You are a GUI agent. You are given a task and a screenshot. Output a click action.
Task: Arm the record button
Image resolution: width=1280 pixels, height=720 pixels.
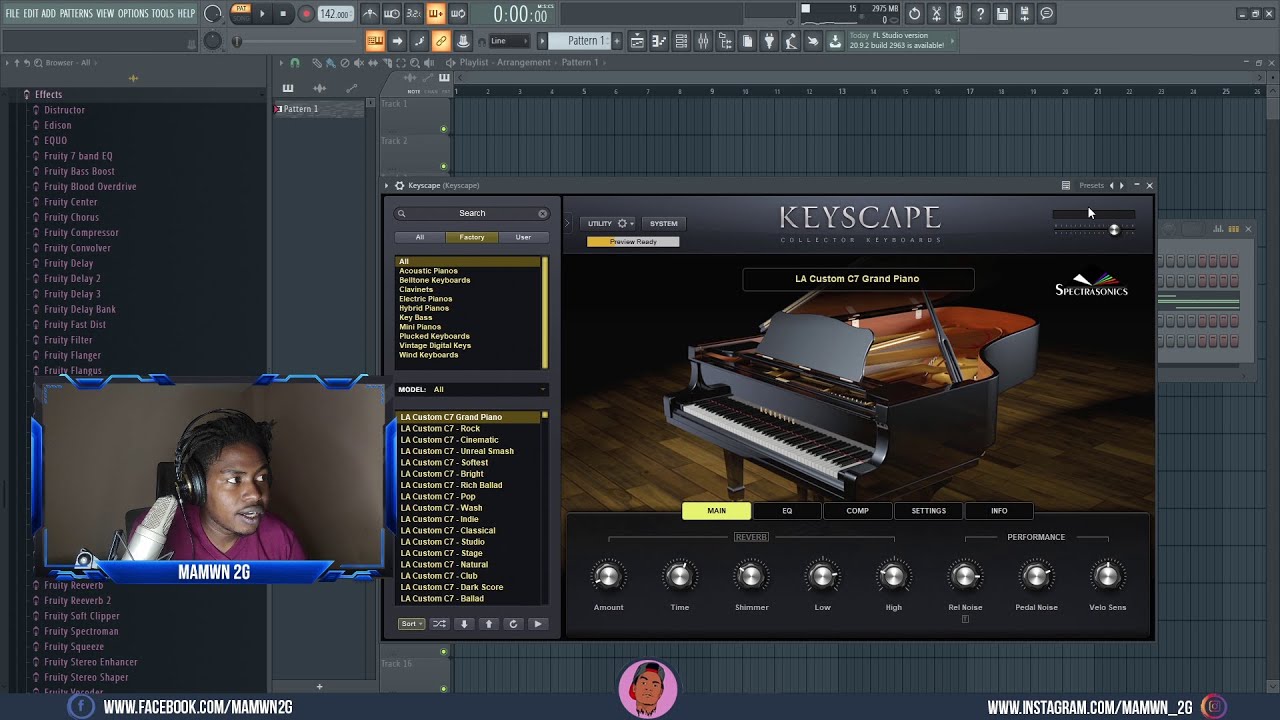click(x=306, y=14)
